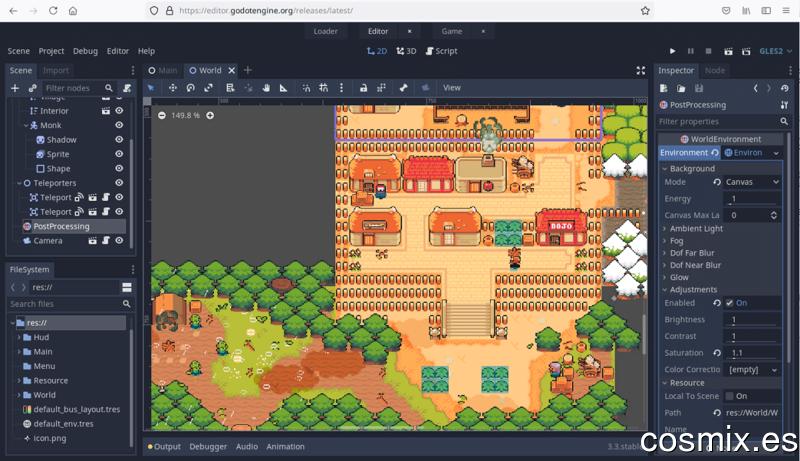Click the Play project button
Screen dimensions: 800x461
click(x=672, y=51)
